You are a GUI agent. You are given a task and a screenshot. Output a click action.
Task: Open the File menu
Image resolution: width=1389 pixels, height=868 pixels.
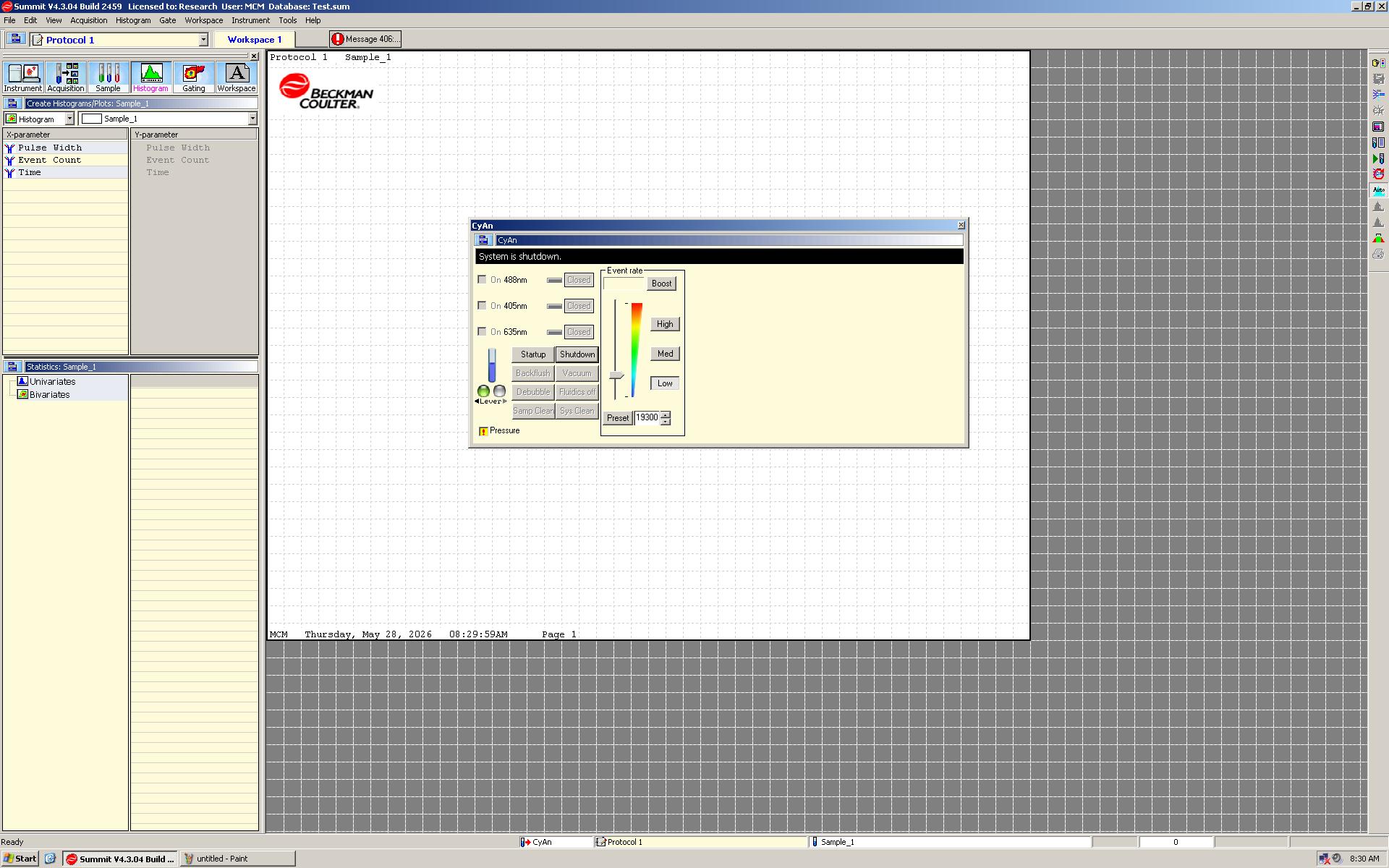click(9, 20)
